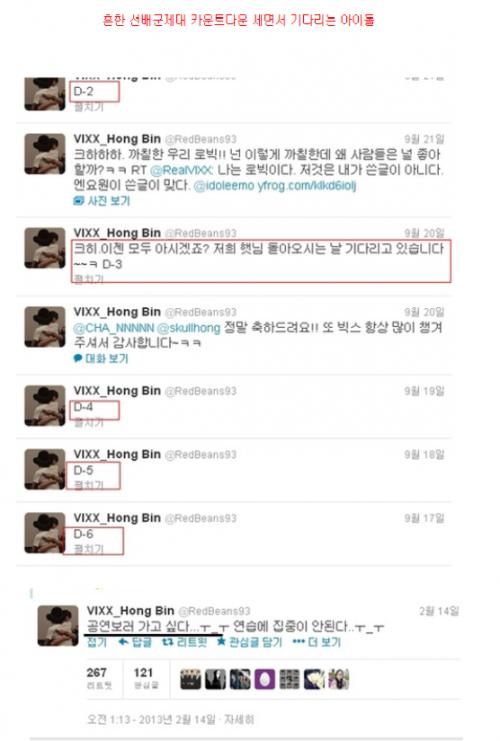Collapse the bottom tweet with 접기
Viewport: 500px width, 741px height.
click(x=97, y=642)
